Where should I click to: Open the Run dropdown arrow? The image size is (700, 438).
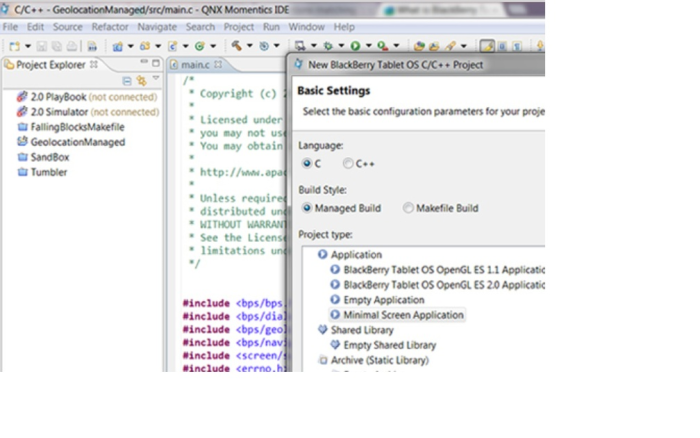point(368,46)
